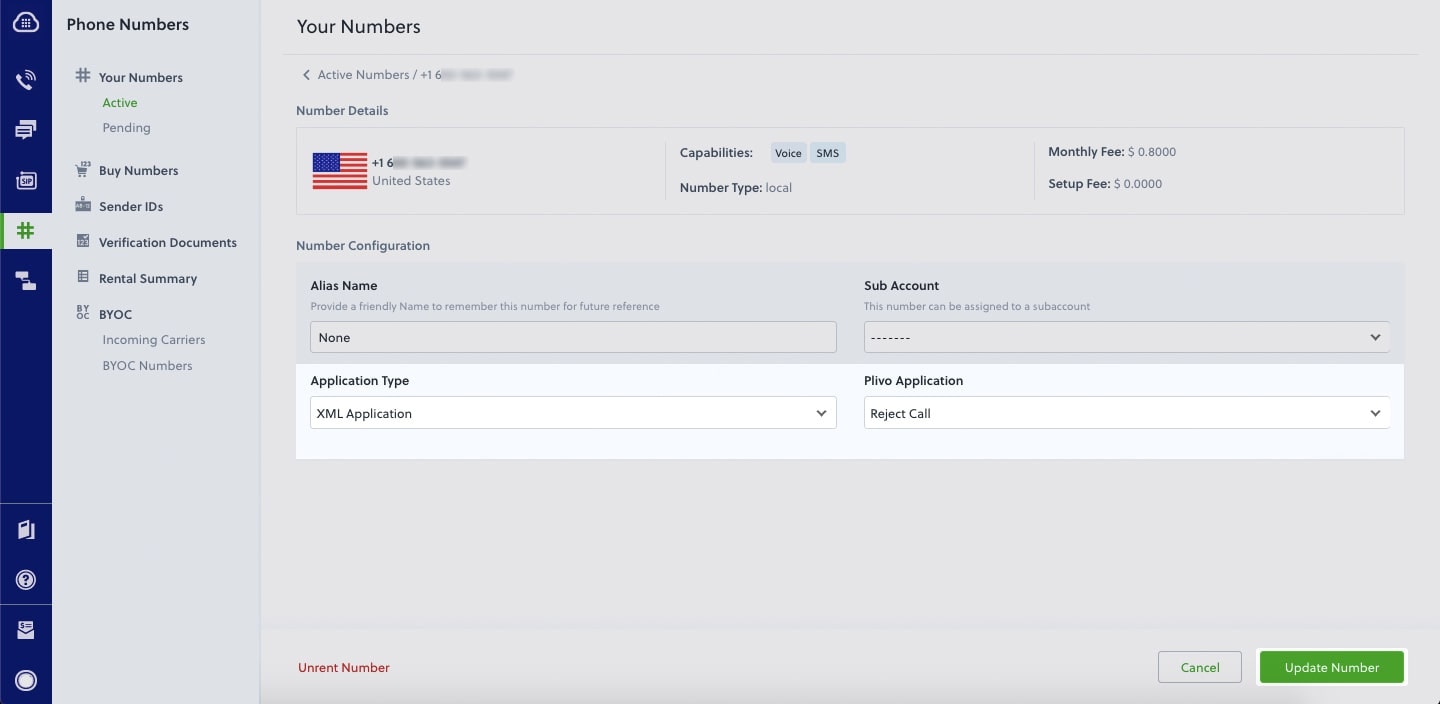Click the Unrent Number link
1440x704 pixels.
[343, 667]
